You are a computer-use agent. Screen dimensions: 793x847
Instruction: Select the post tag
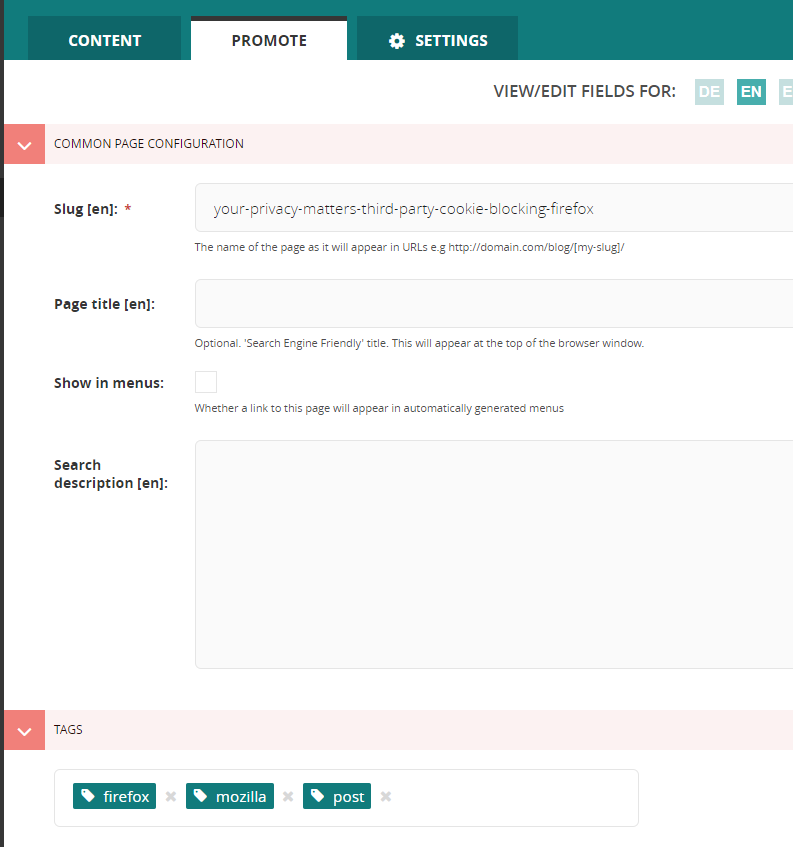click(x=337, y=796)
